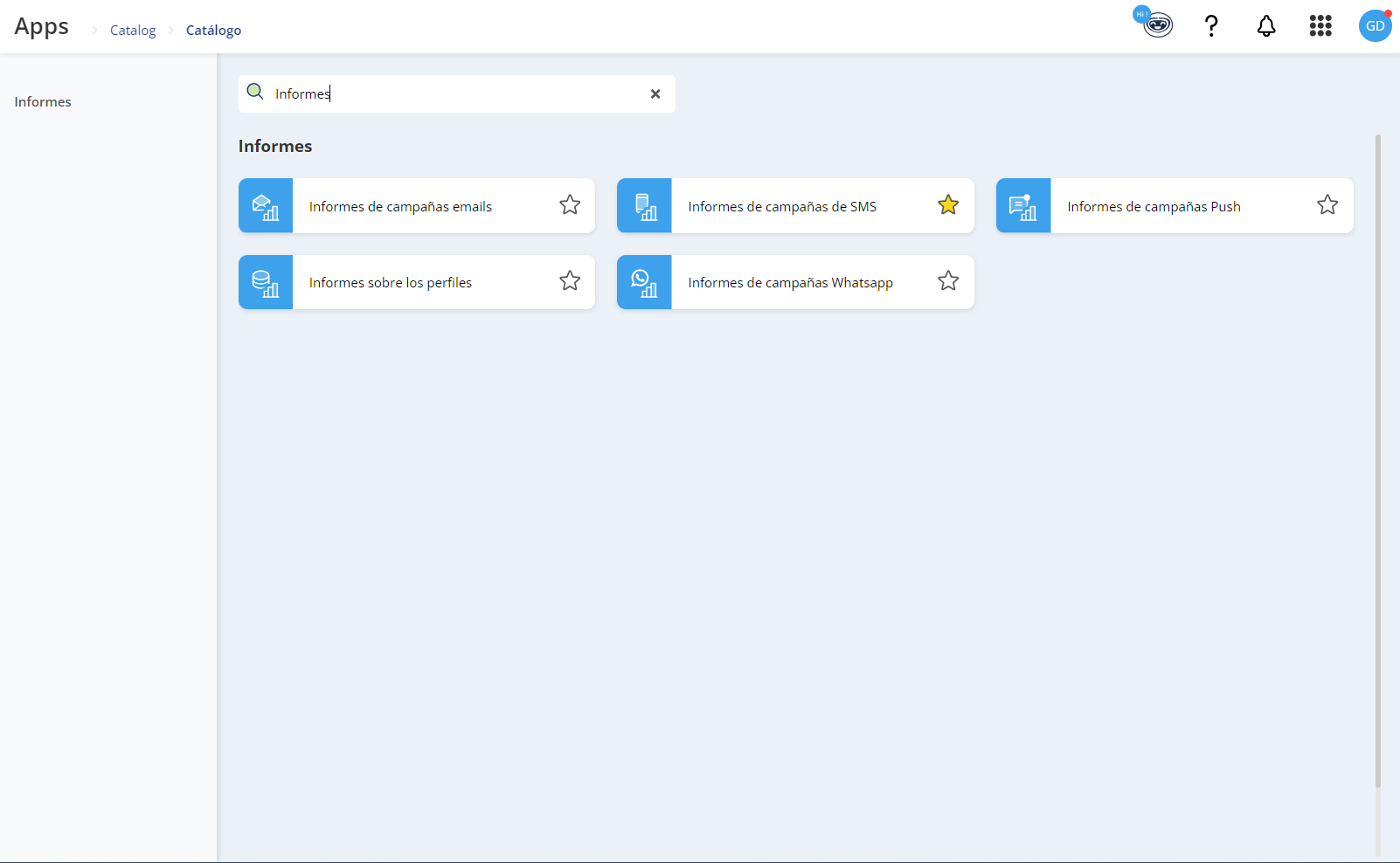Image resolution: width=1400 pixels, height=863 pixels.
Task: Open Informes de campañas Push label
Action: coord(1154,207)
